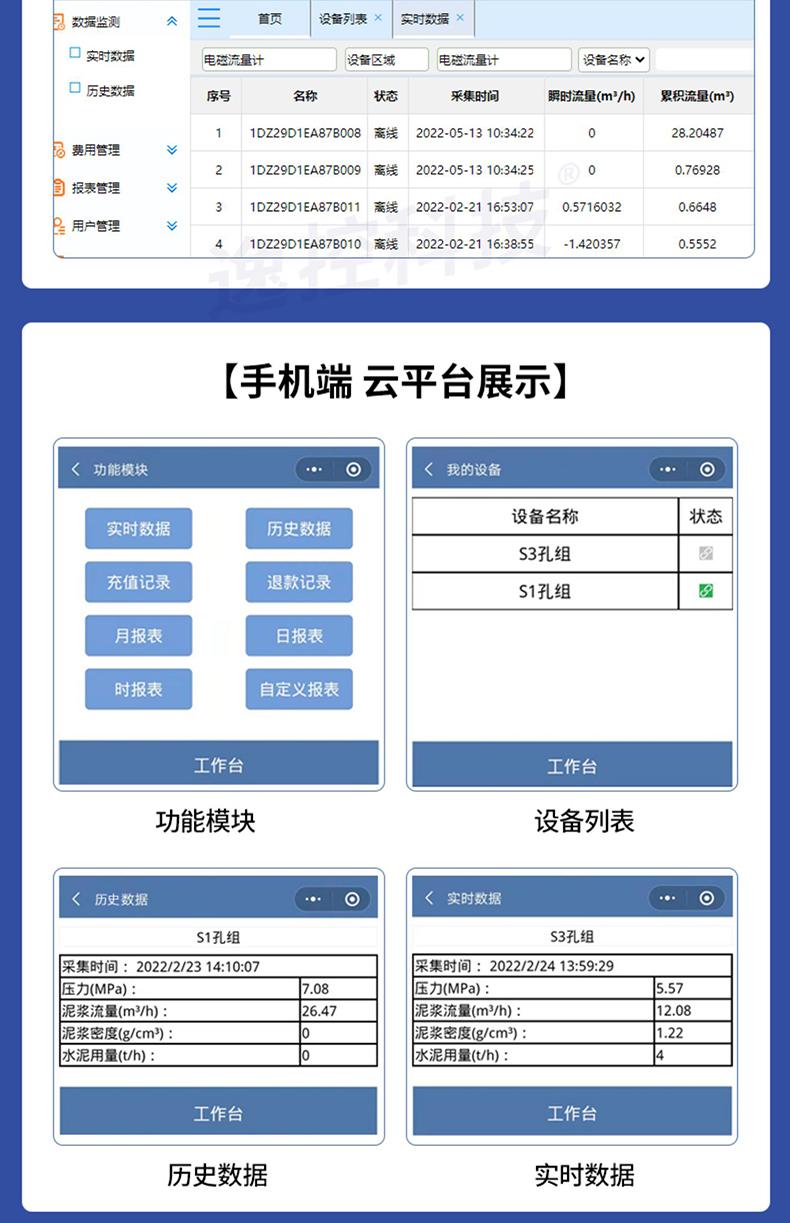Click the hamburger menu icon beside 首页
The image size is (790, 1223).
pos(209,18)
